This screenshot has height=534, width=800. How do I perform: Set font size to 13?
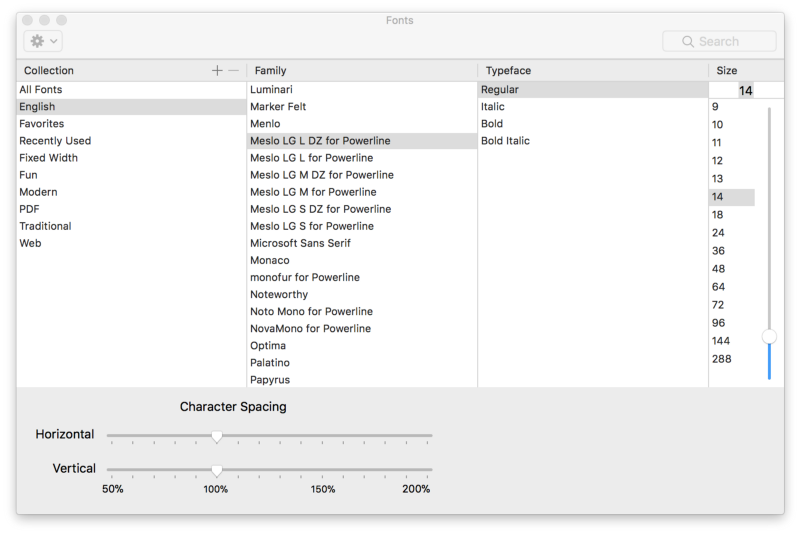point(732,179)
